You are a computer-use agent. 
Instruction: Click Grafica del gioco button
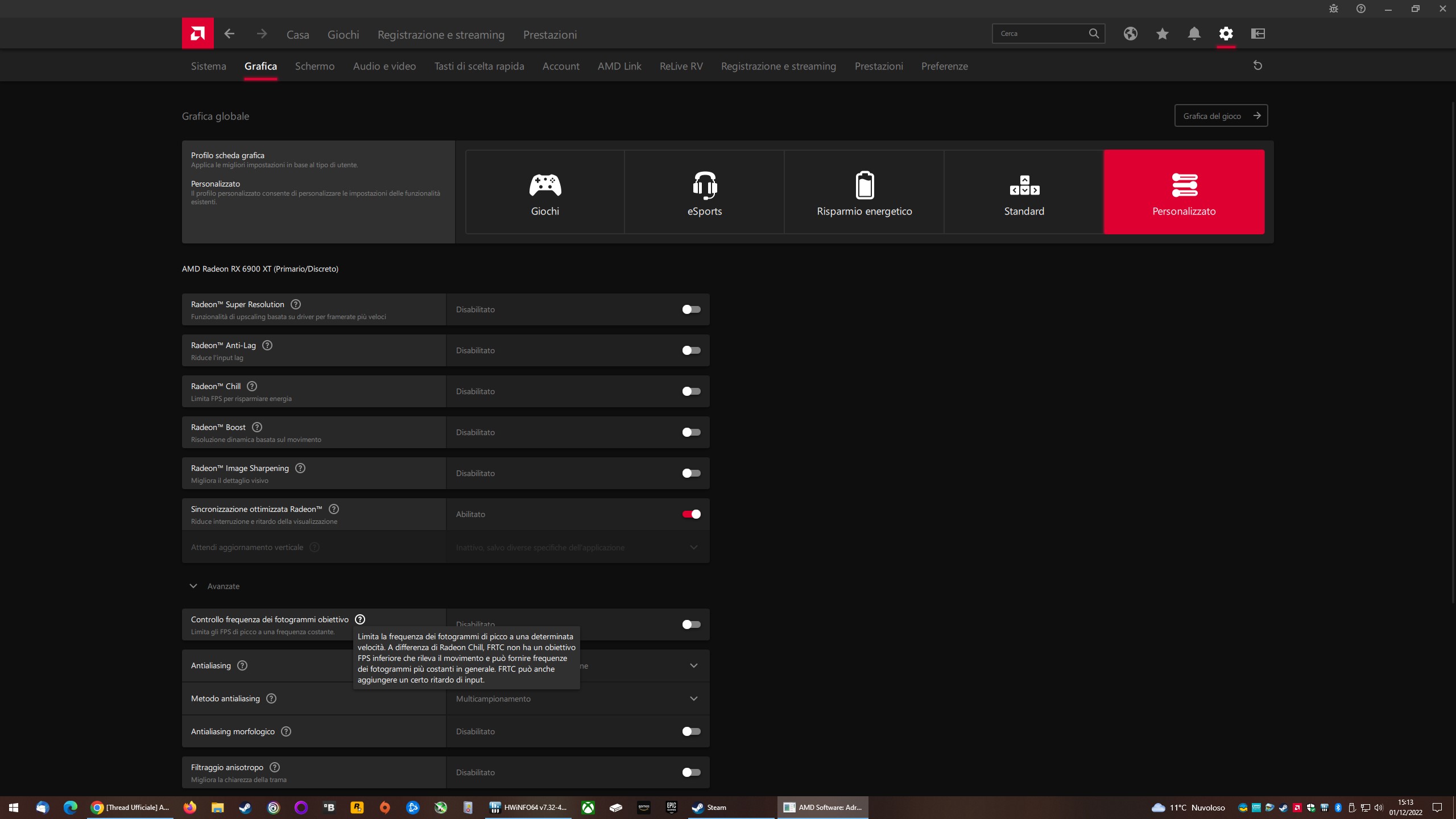click(x=1221, y=115)
